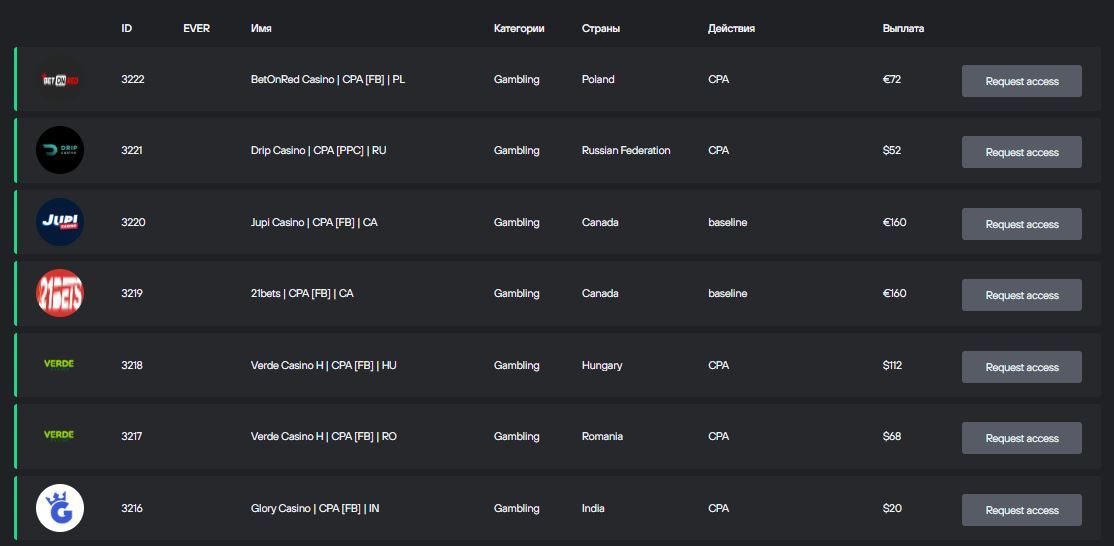
Task: Click the Drip Casino round logo
Action: [x=60, y=150]
